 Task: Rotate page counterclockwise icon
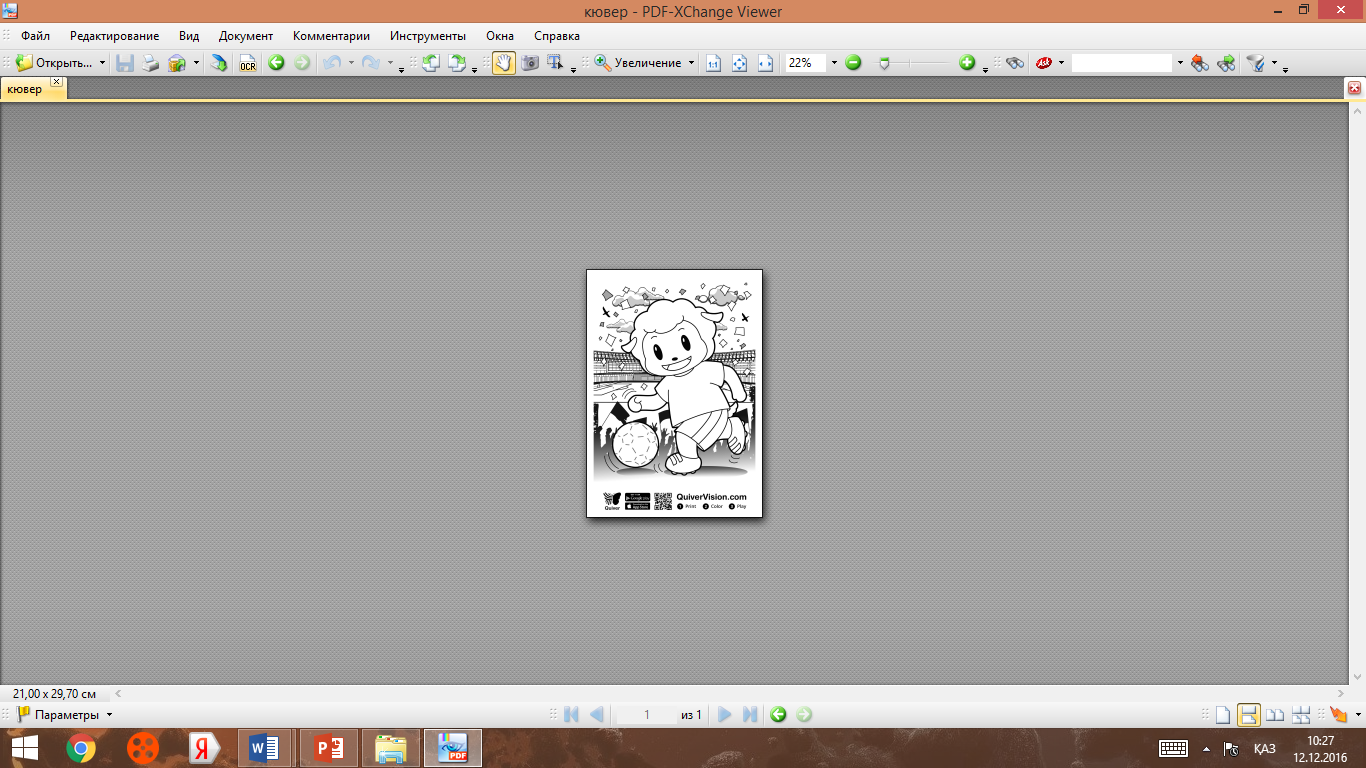[x=431, y=63]
